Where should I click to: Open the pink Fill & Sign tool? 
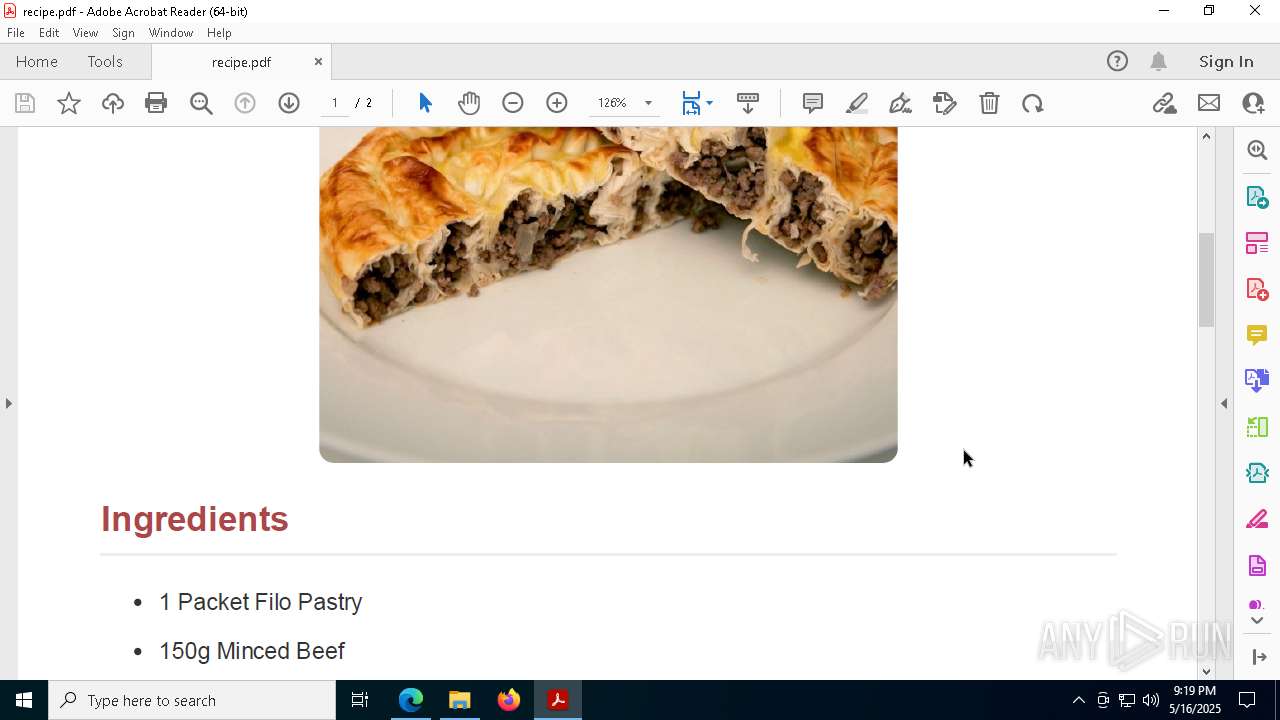pyautogui.click(x=1257, y=519)
